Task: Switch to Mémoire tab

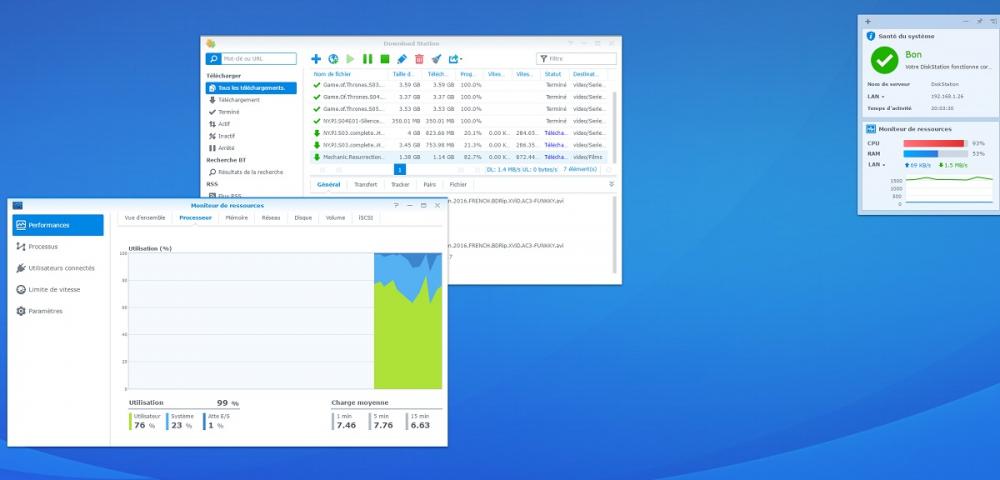Action: pos(237,218)
